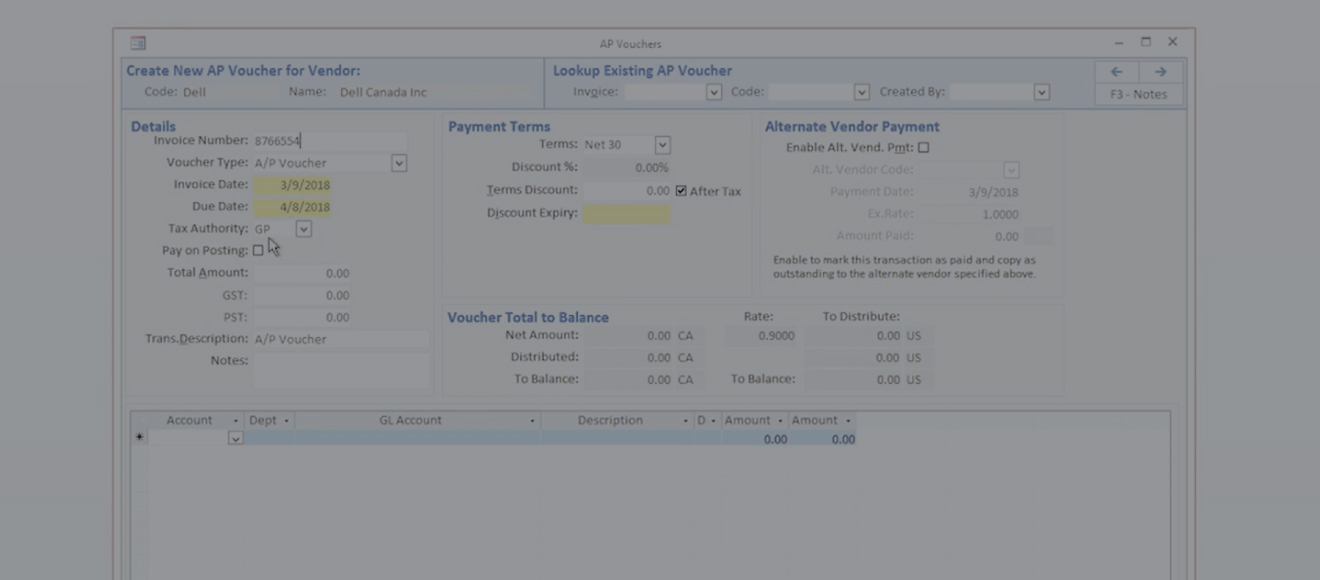Open the Dept column header filter arrow
The image size is (1320, 580).
pos(286,421)
